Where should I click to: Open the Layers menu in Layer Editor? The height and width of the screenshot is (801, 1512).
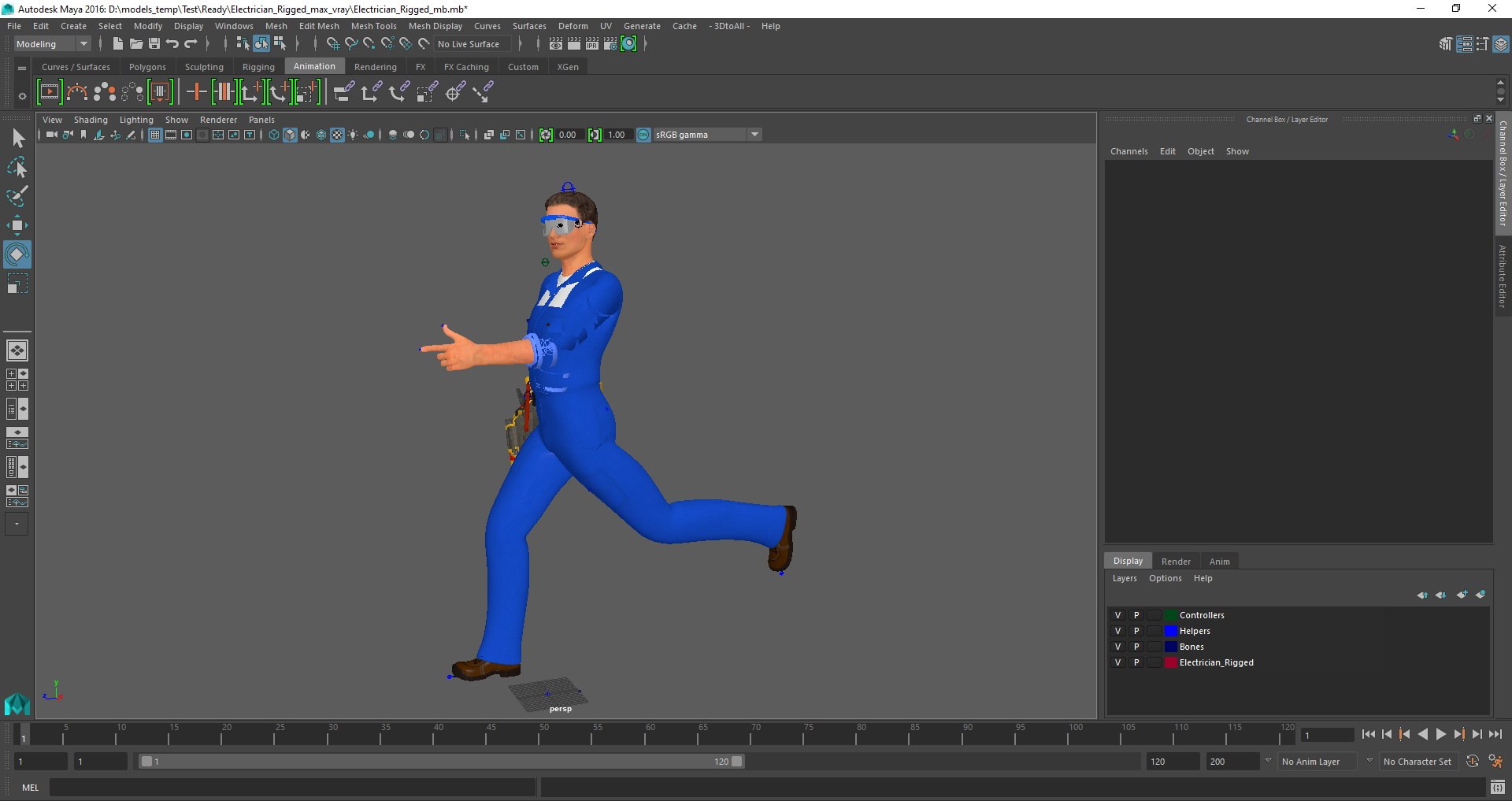point(1125,578)
